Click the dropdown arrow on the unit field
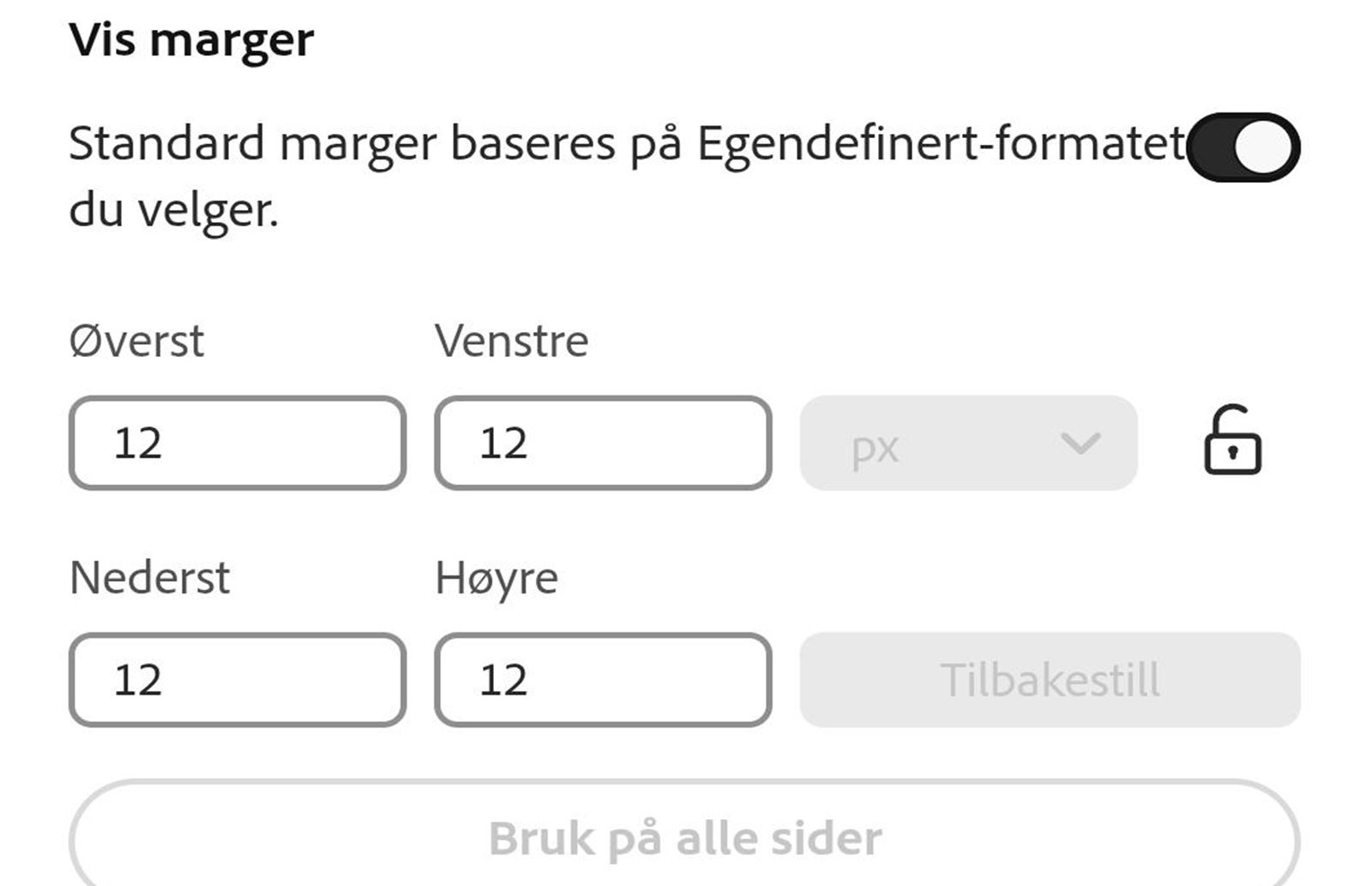 [1079, 444]
